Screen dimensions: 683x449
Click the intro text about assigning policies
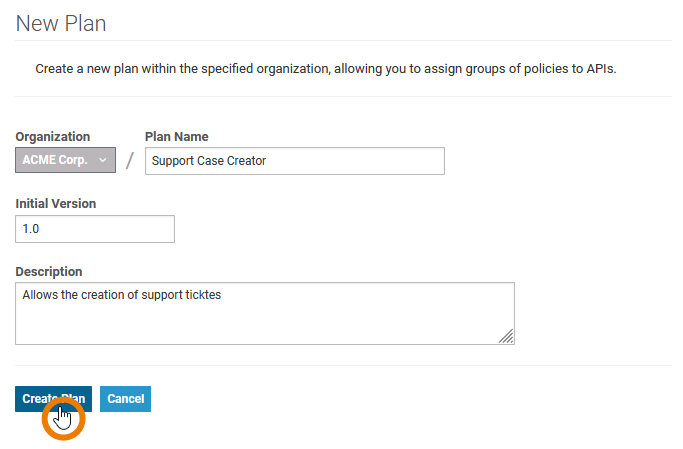[326, 69]
